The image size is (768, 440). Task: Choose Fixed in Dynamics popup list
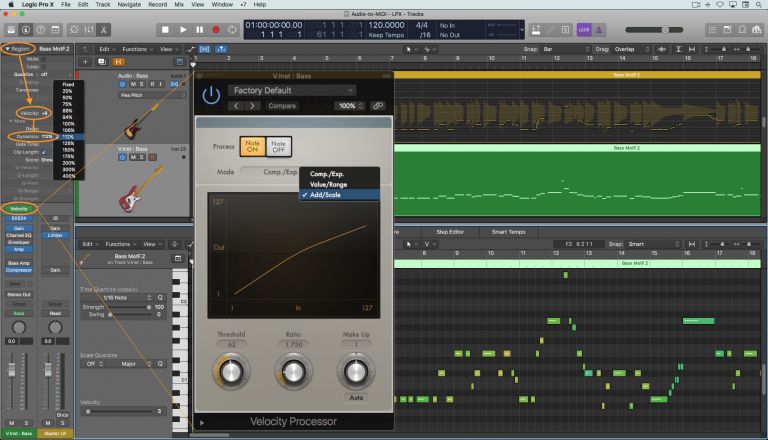pyautogui.click(x=69, y=84)
